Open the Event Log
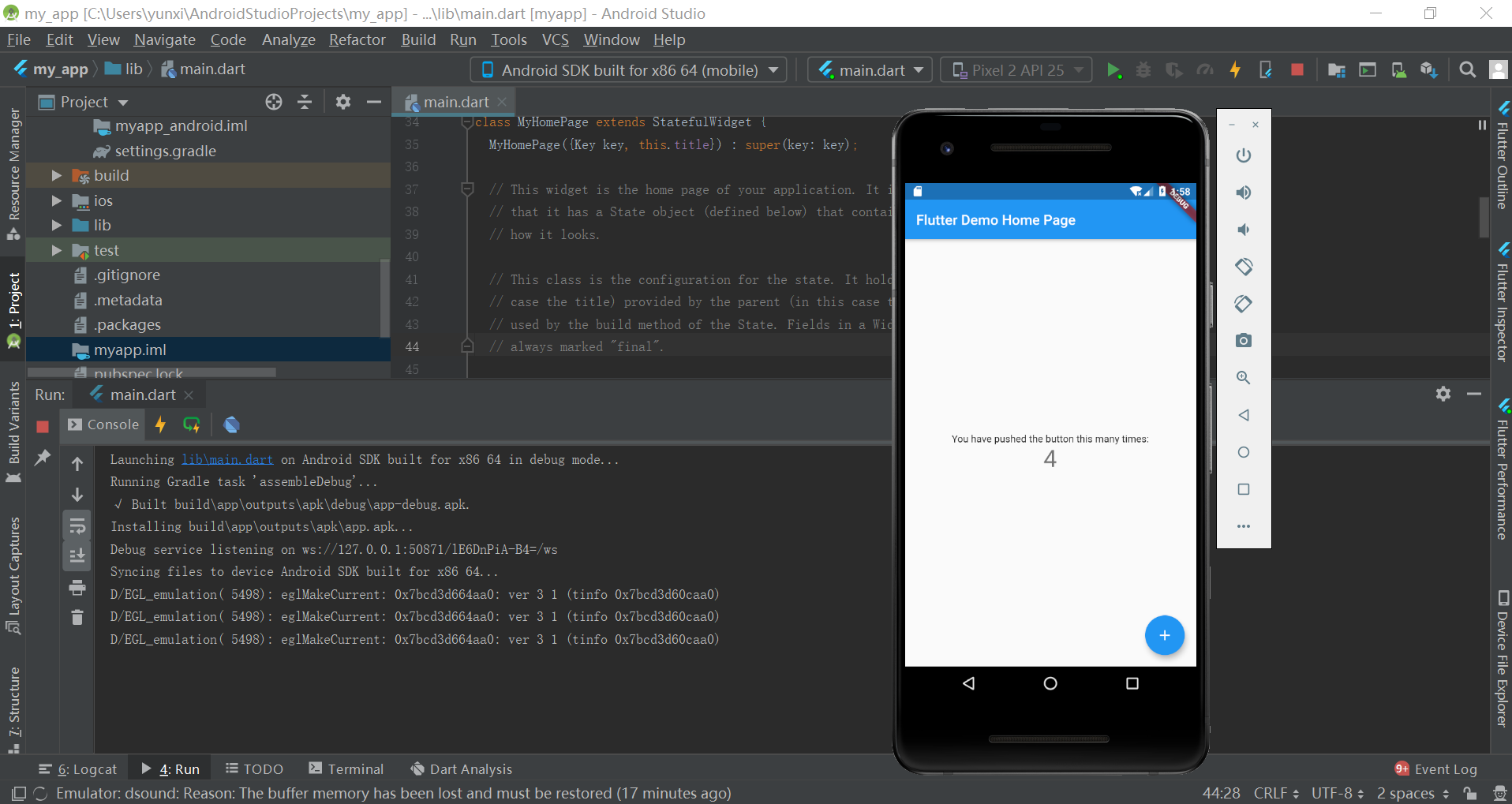This screenshot has height=804, width=1512. tap(1445, 768)
